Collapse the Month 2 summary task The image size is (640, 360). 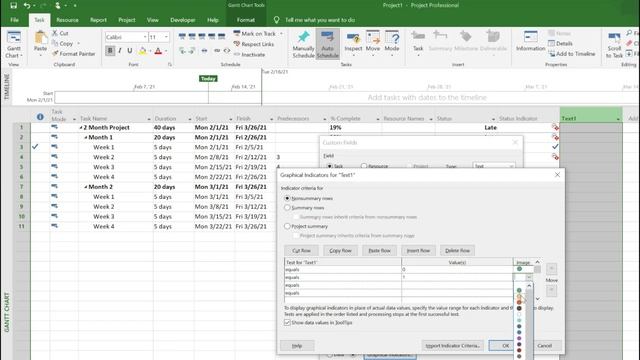pos(86,187)
